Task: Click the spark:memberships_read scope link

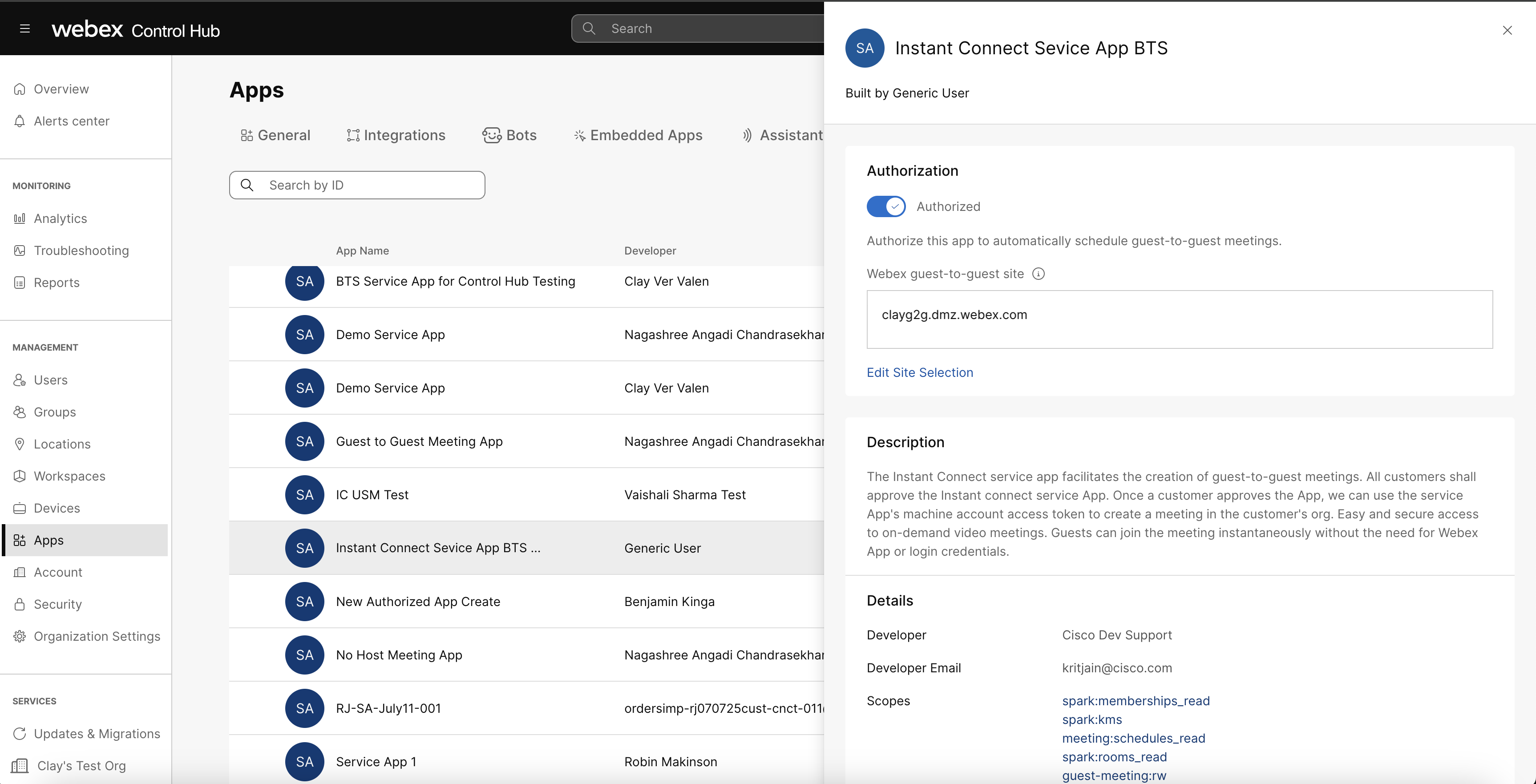Action: pyautogui.click(x=1136, y=701)
